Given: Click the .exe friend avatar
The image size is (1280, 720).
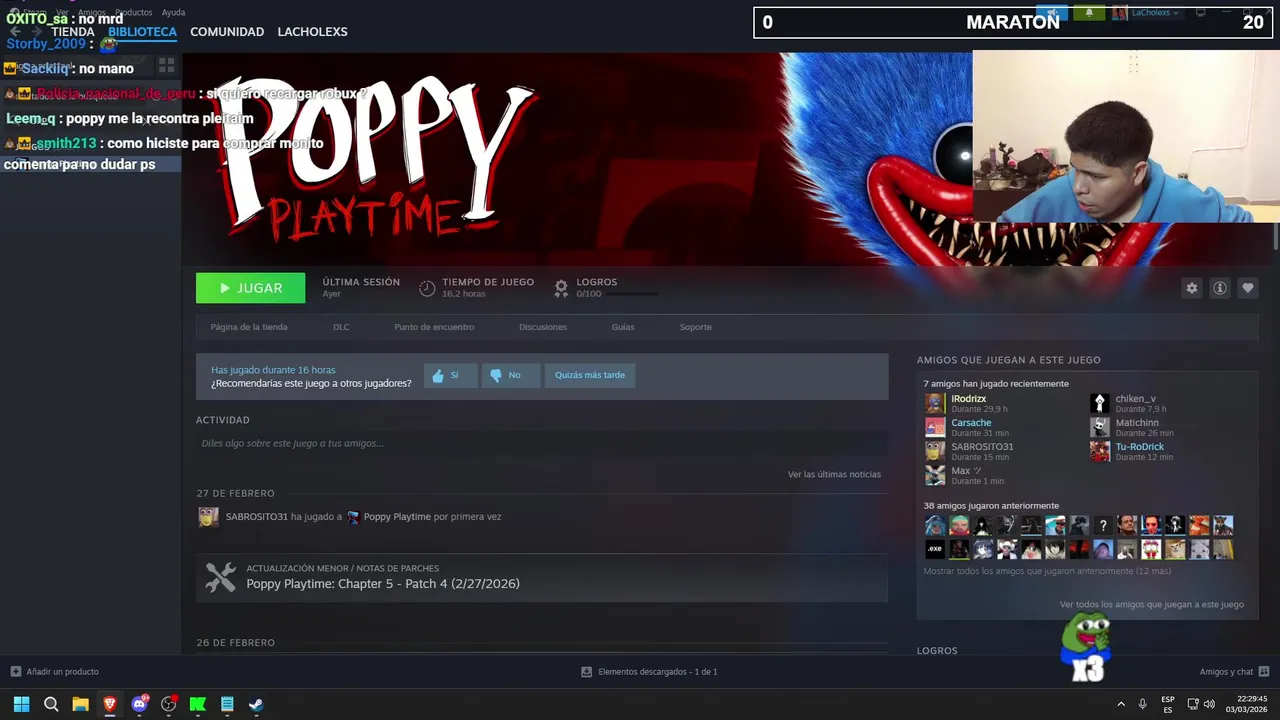Looking at the screenshot, I should (935, 549).
